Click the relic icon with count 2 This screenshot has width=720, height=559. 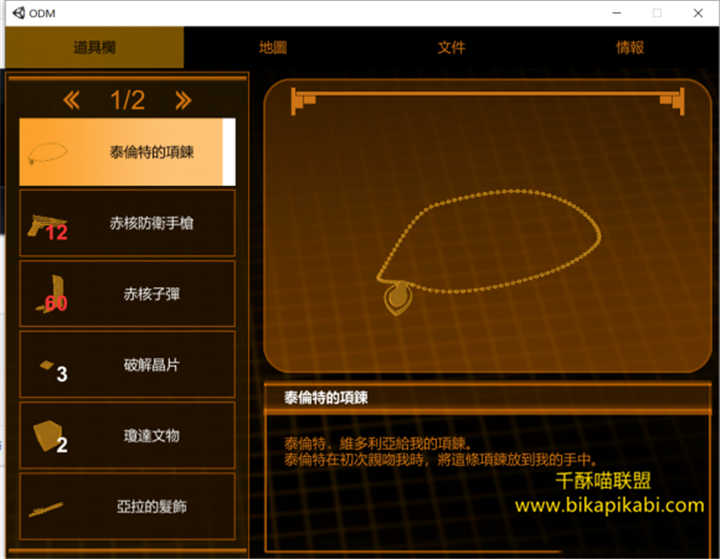click(46, 435)
